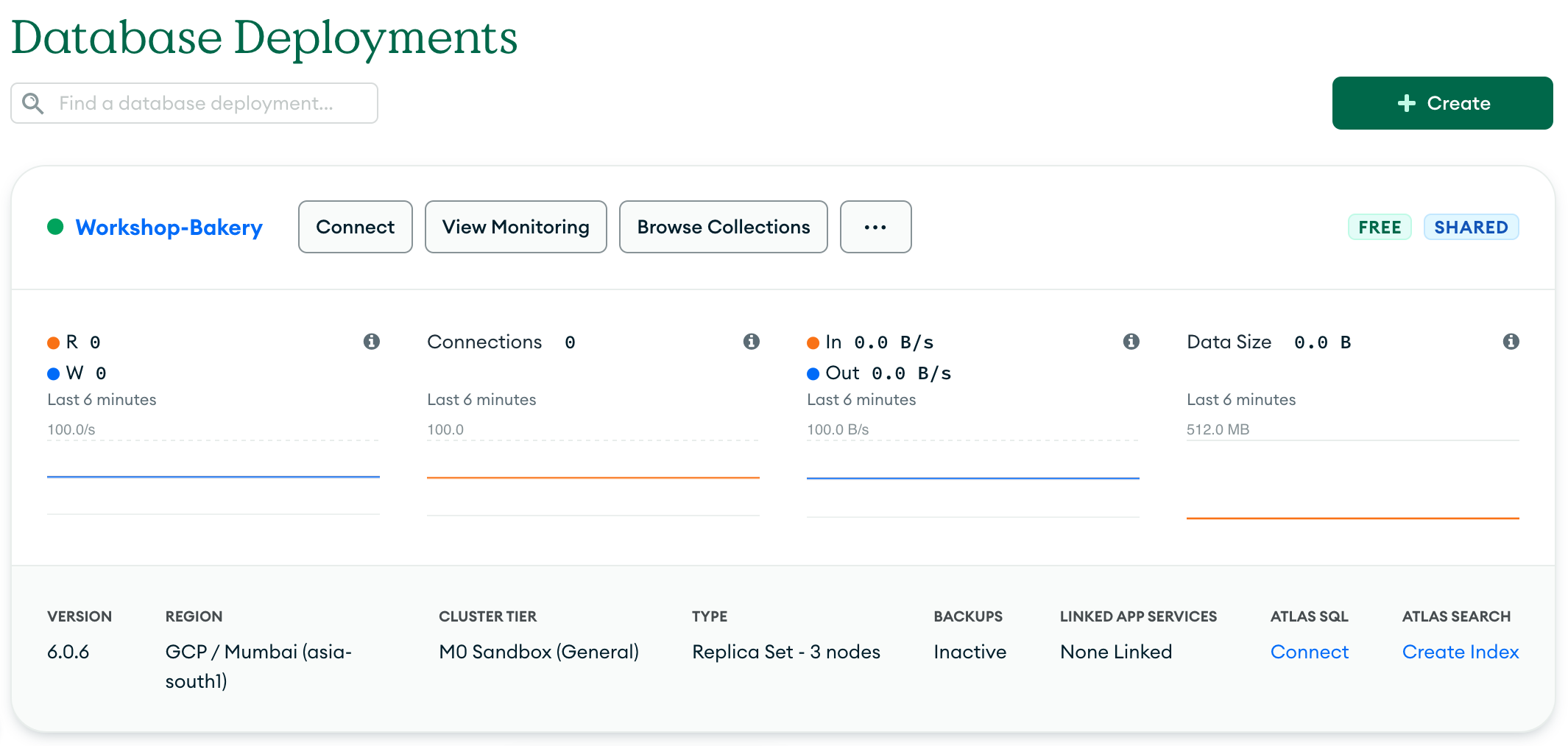Click the orange In legend dot
The height and width of the screenshot is (746, 1568).
pos(813,343)
